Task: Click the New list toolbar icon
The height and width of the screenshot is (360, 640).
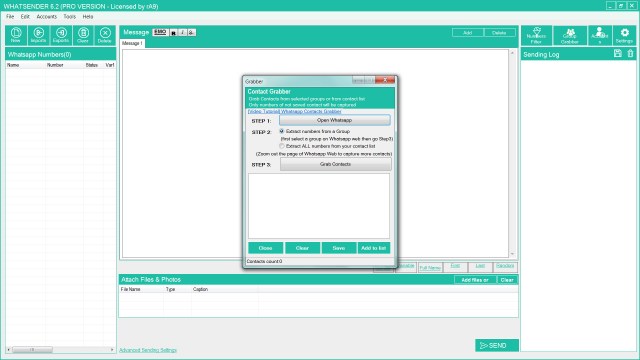Action: (x=16, y=35)
